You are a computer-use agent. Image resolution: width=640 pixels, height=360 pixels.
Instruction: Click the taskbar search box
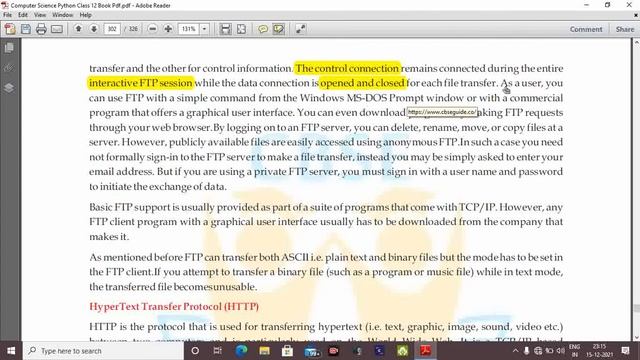(104, 351)
